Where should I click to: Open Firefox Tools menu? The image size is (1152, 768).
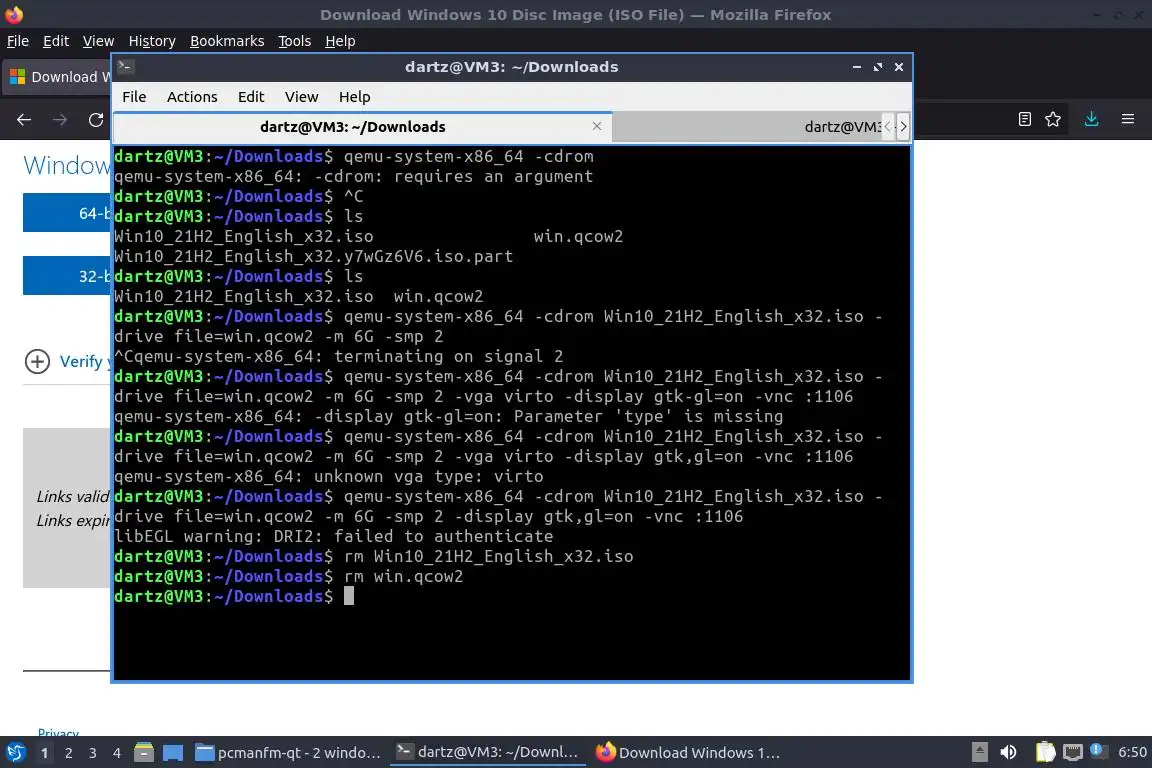295,41
